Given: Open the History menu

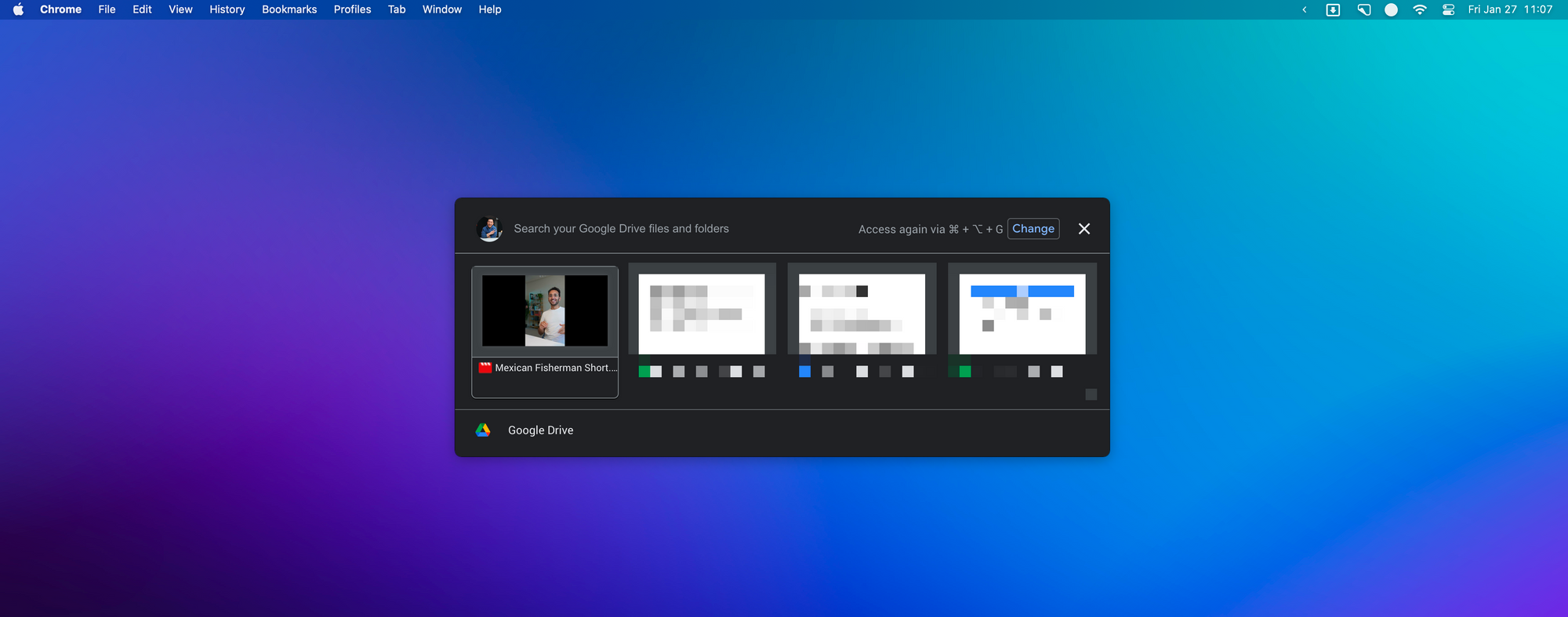Looking at the screenshot, I should click(x=227, y=9).
